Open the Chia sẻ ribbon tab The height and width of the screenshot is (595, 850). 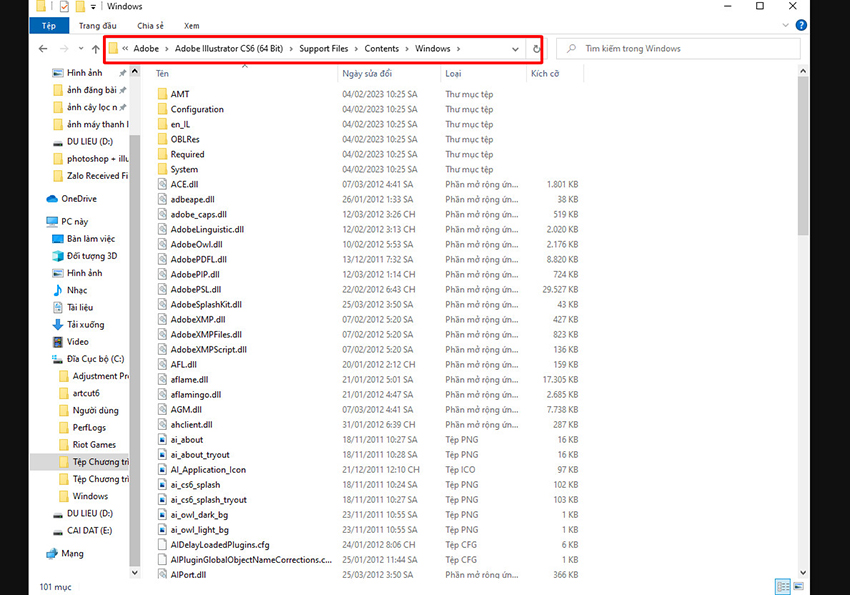coord(151,25)
